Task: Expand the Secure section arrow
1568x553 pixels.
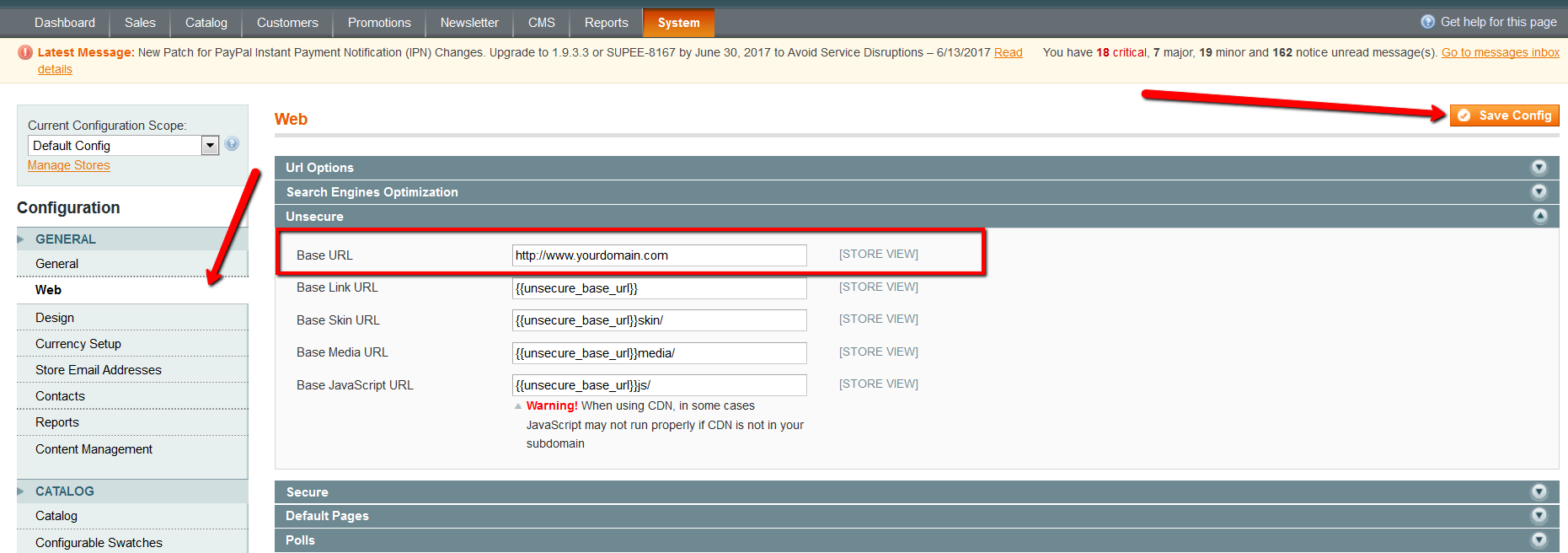Action: click(x=1539, y=491)
